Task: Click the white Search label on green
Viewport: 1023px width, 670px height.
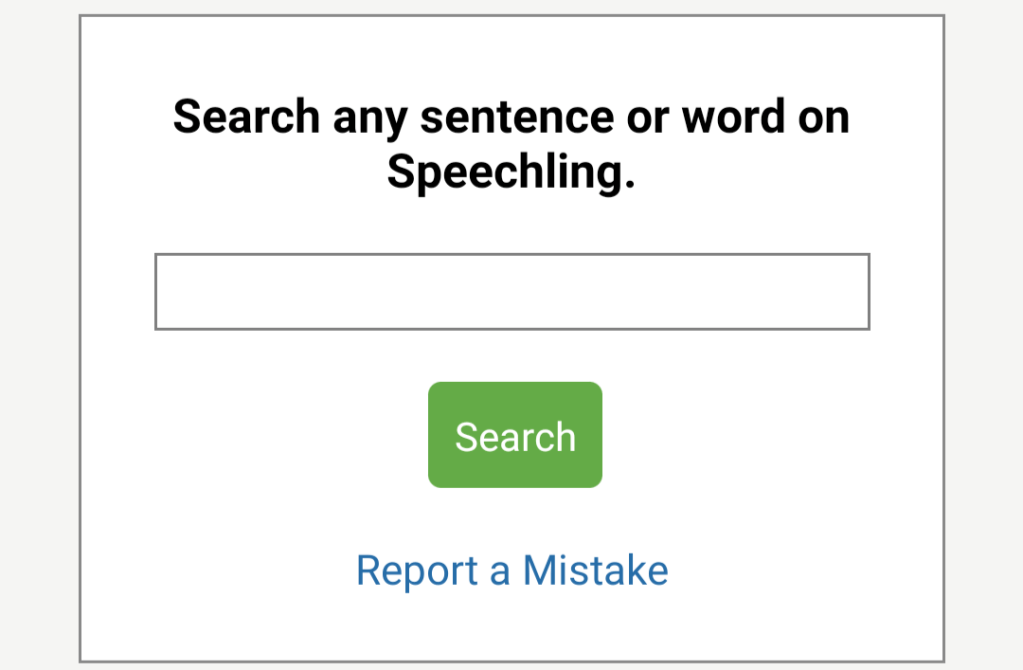Action: click(x=515, y=437)
